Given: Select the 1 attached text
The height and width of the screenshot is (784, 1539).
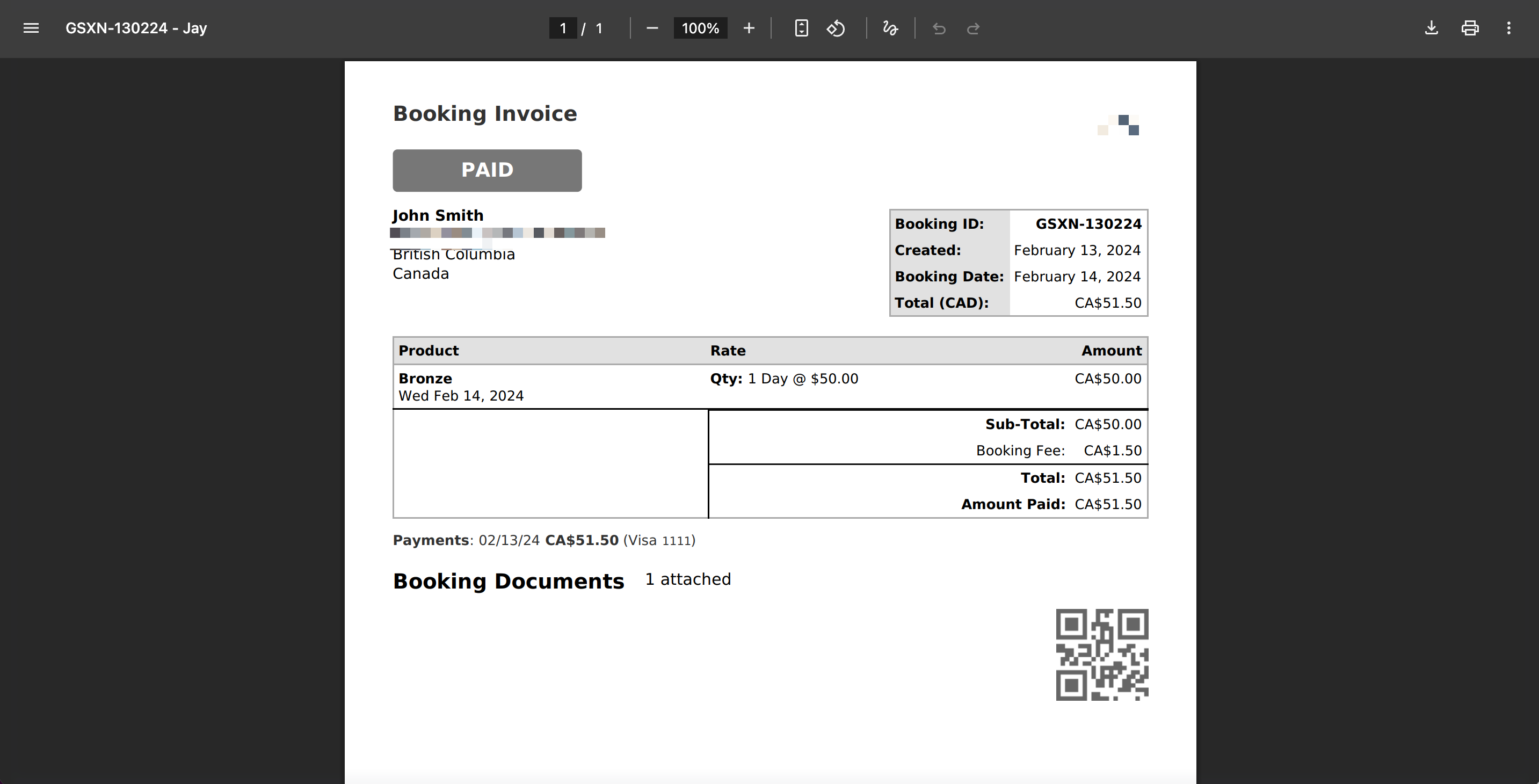Looking at the screenshot, I should click(x=688, y=579).
